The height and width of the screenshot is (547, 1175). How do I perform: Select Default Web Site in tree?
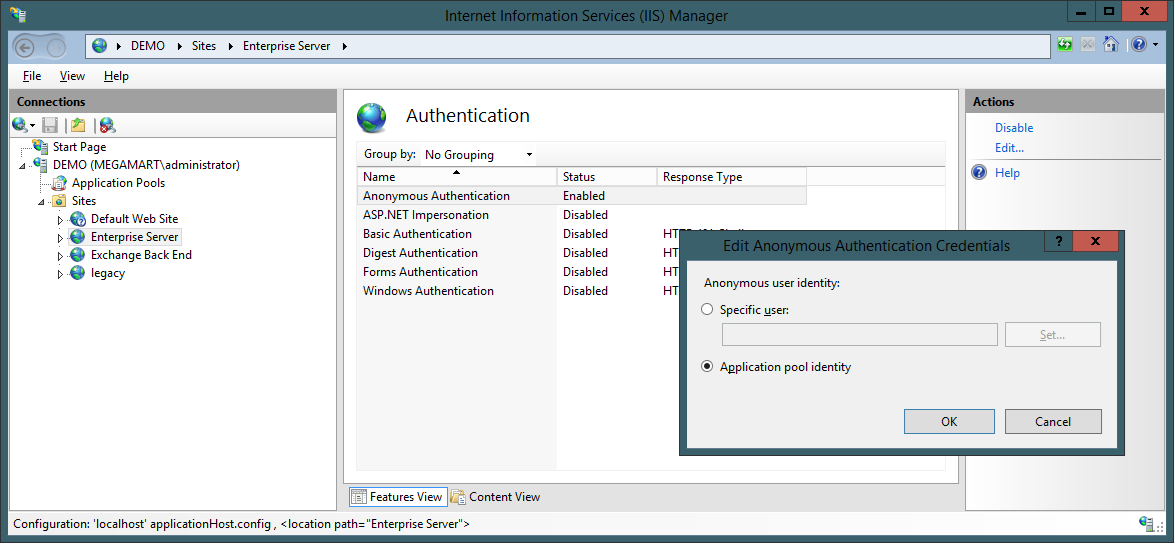click(x=134, y=219)
